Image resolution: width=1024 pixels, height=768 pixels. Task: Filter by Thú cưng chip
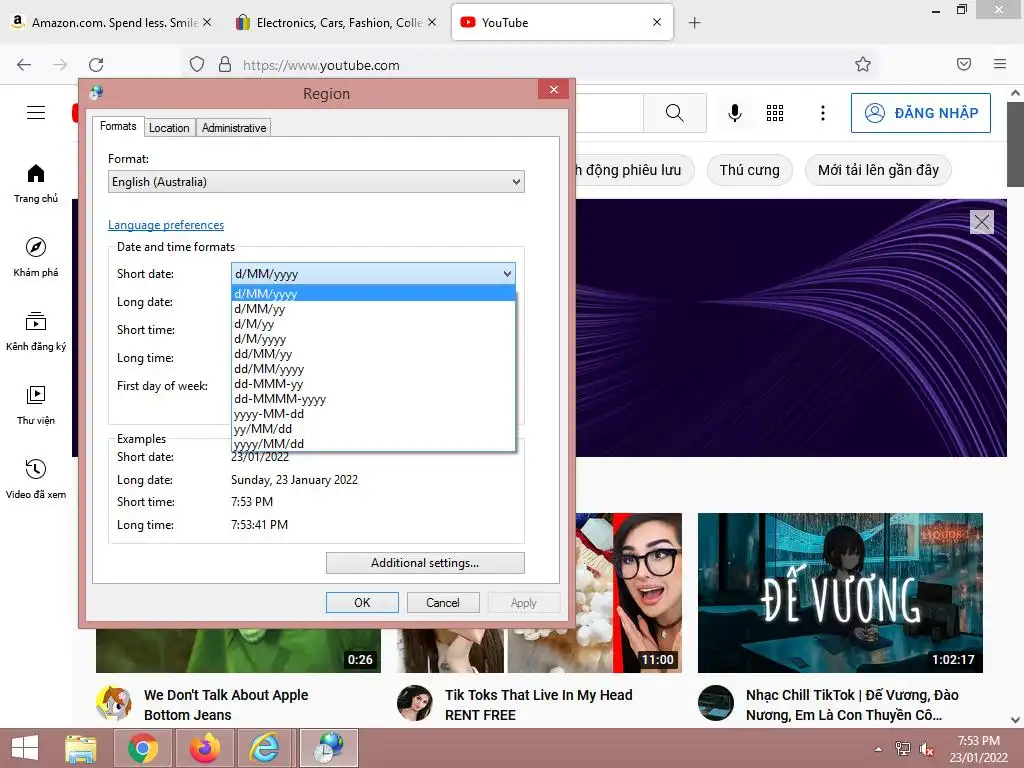(x=750, y=170)
